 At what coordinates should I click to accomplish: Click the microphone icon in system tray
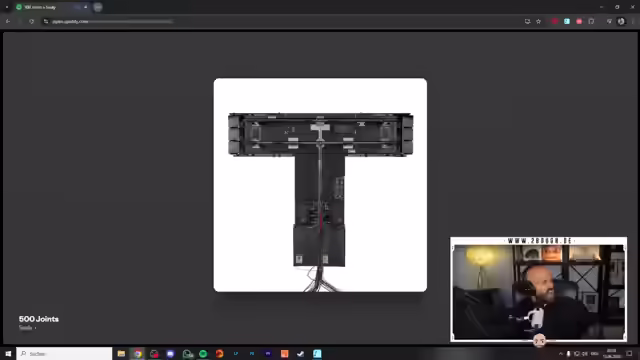[568, 353]
